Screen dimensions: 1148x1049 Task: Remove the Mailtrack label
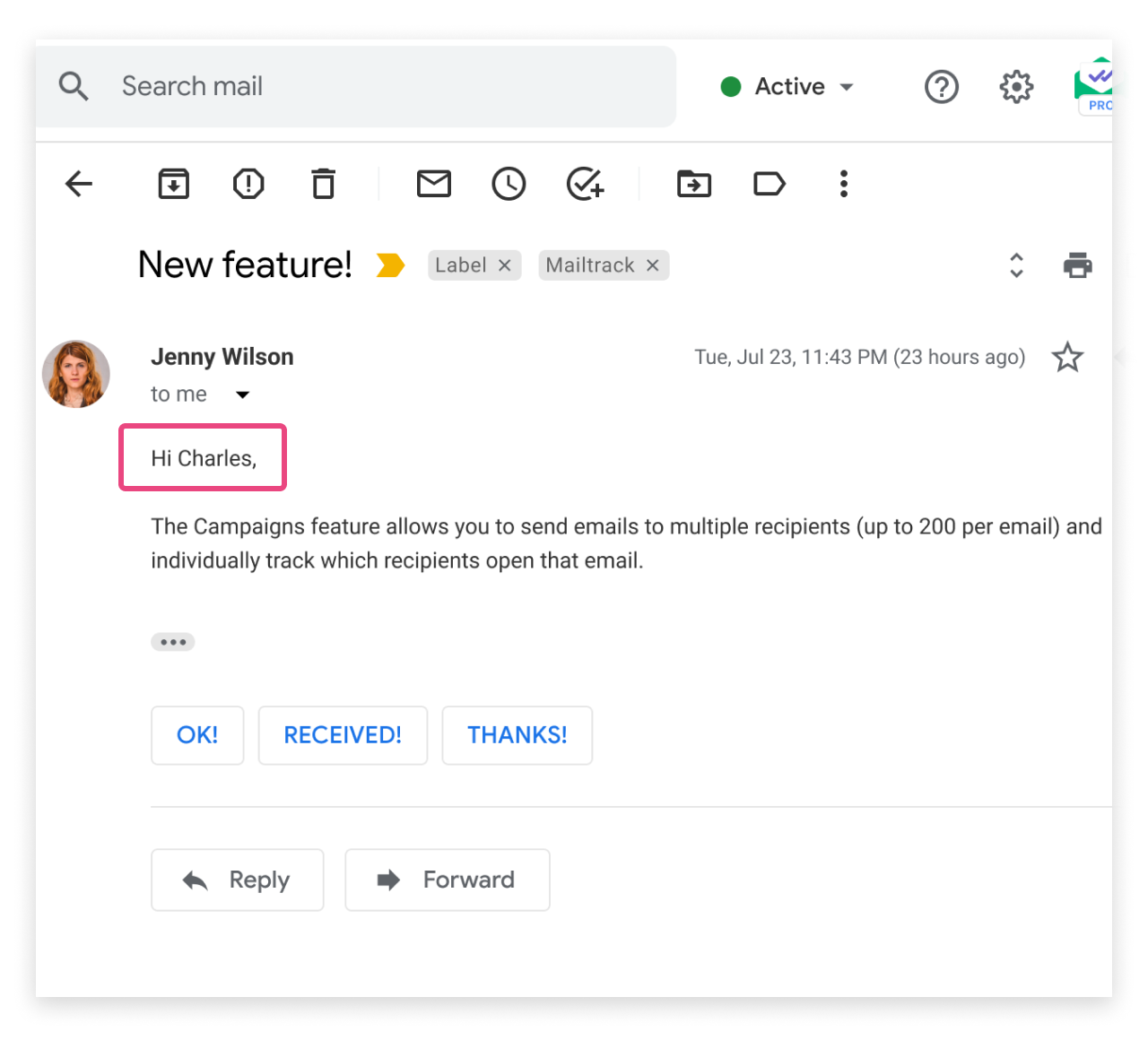click(653, 265)
